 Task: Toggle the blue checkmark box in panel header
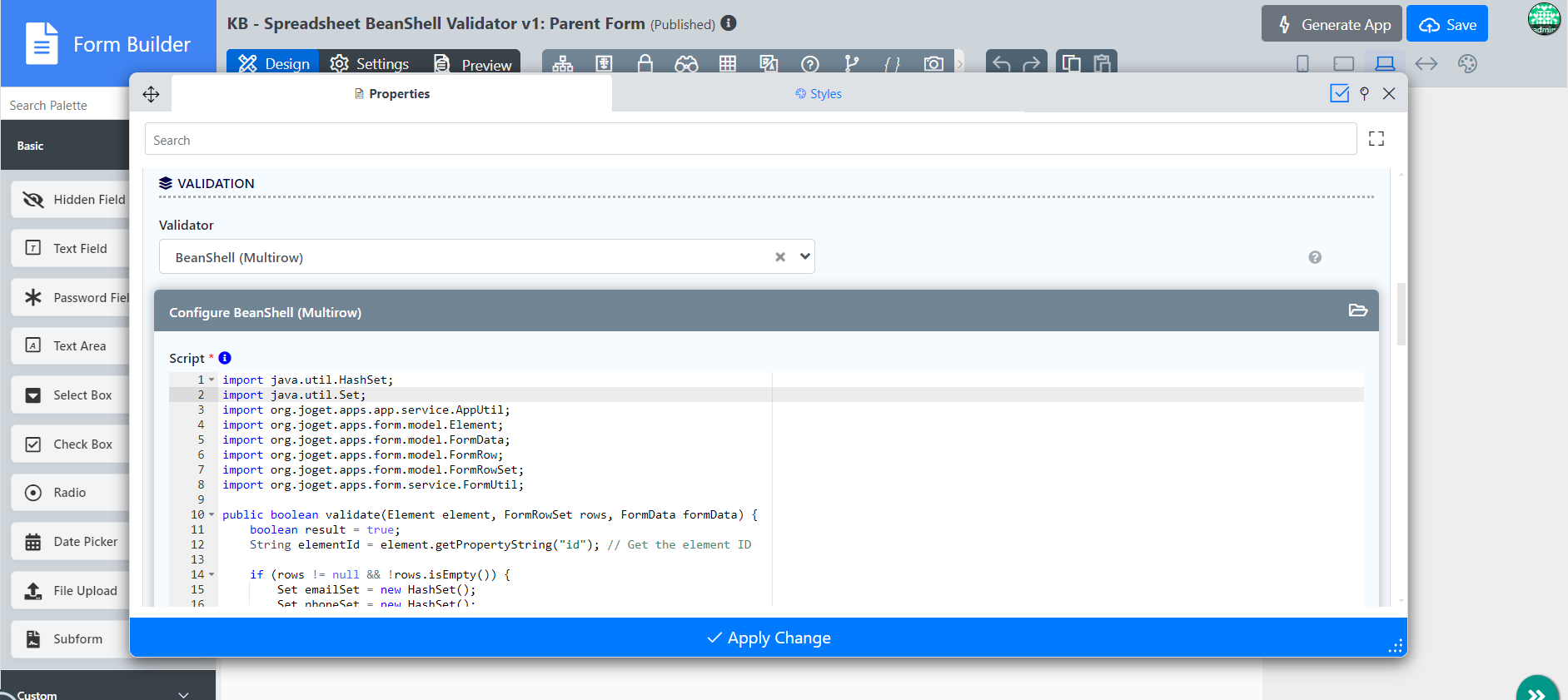[x=1339, y=94]
